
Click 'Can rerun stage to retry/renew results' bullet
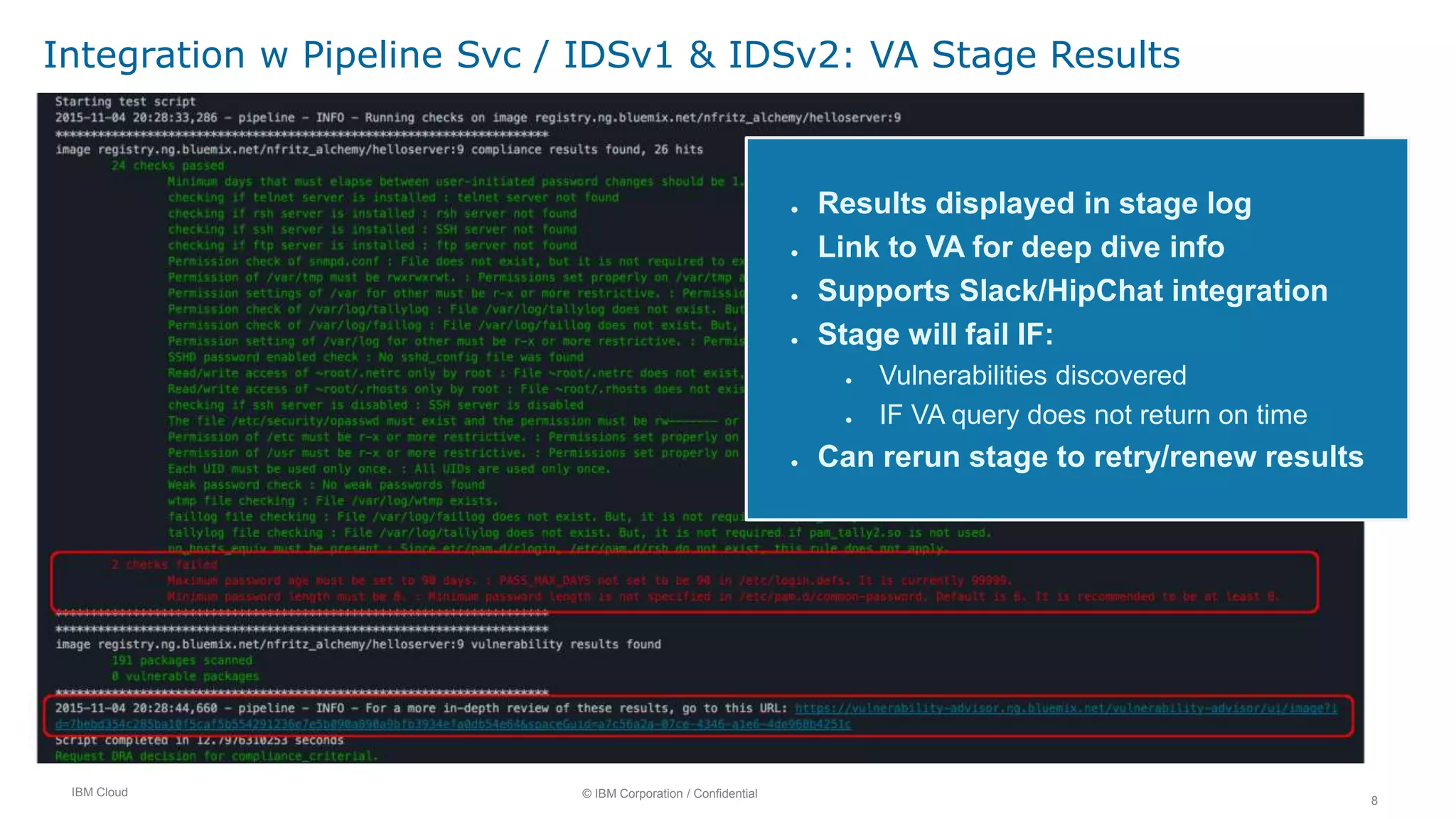pyautogui.click(x=1090, y=457)
